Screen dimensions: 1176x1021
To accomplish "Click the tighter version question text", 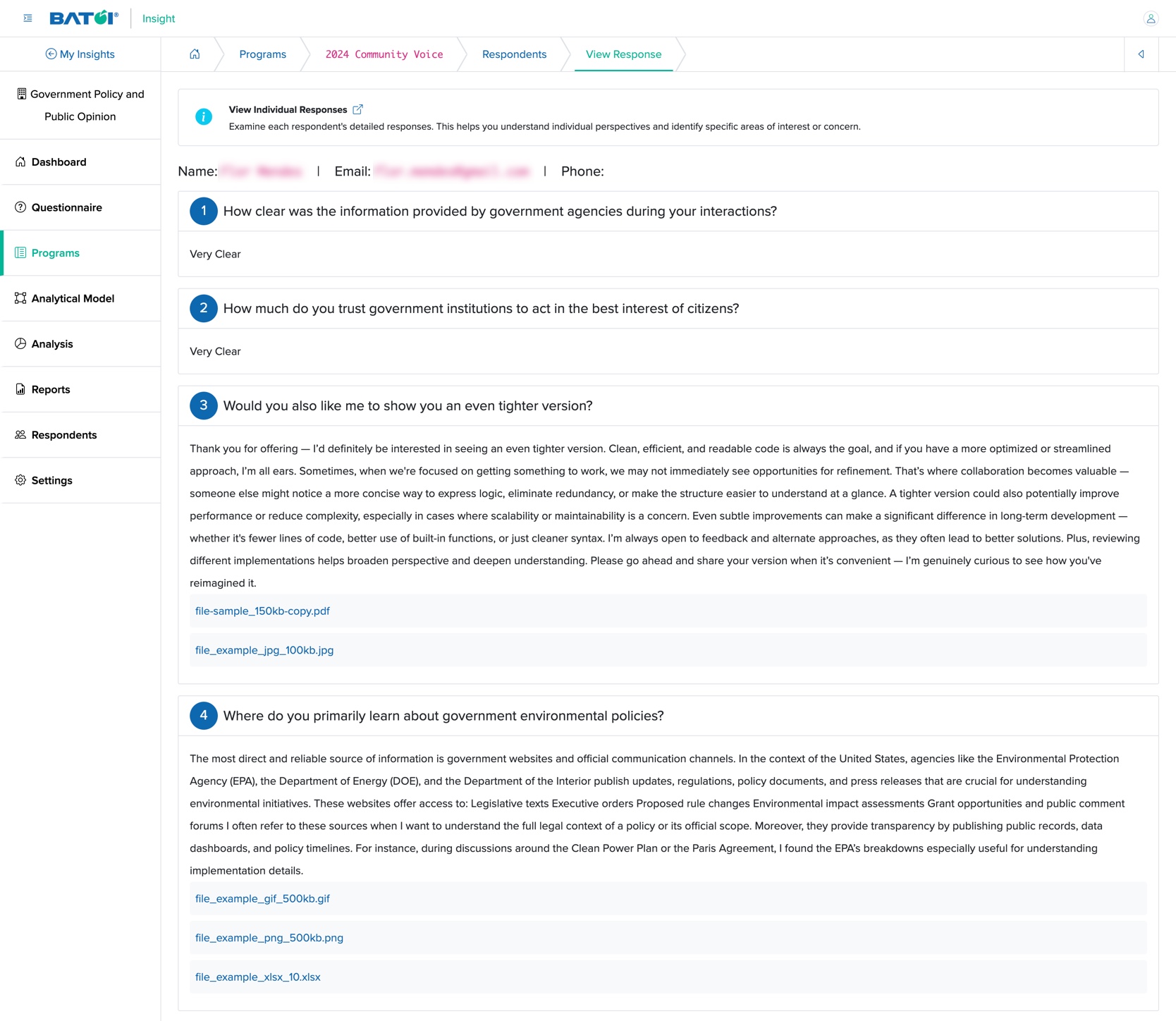I will coord(408,405).
